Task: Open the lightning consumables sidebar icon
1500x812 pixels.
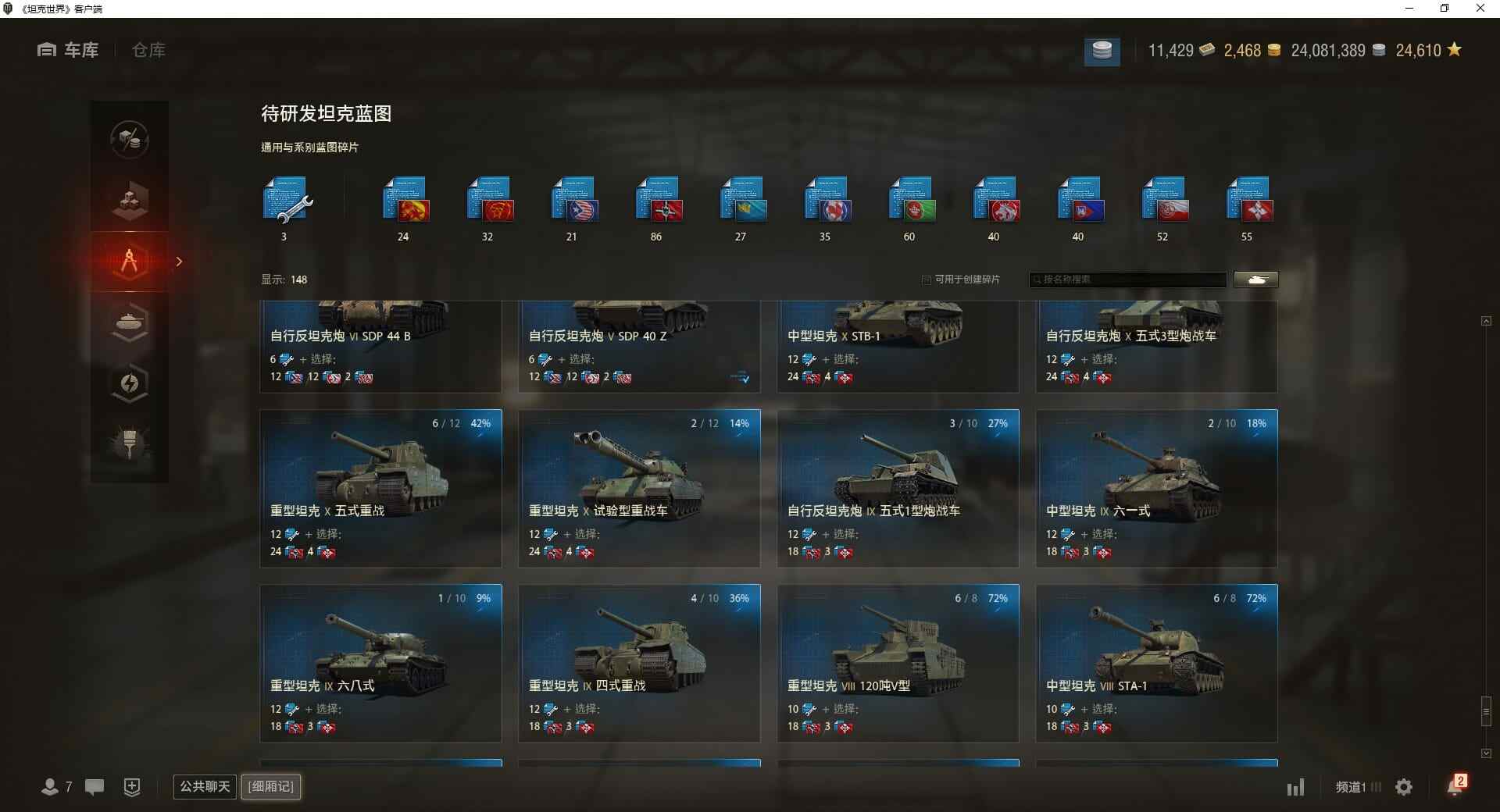Action: pyautogui.click(x=130, y=383)
